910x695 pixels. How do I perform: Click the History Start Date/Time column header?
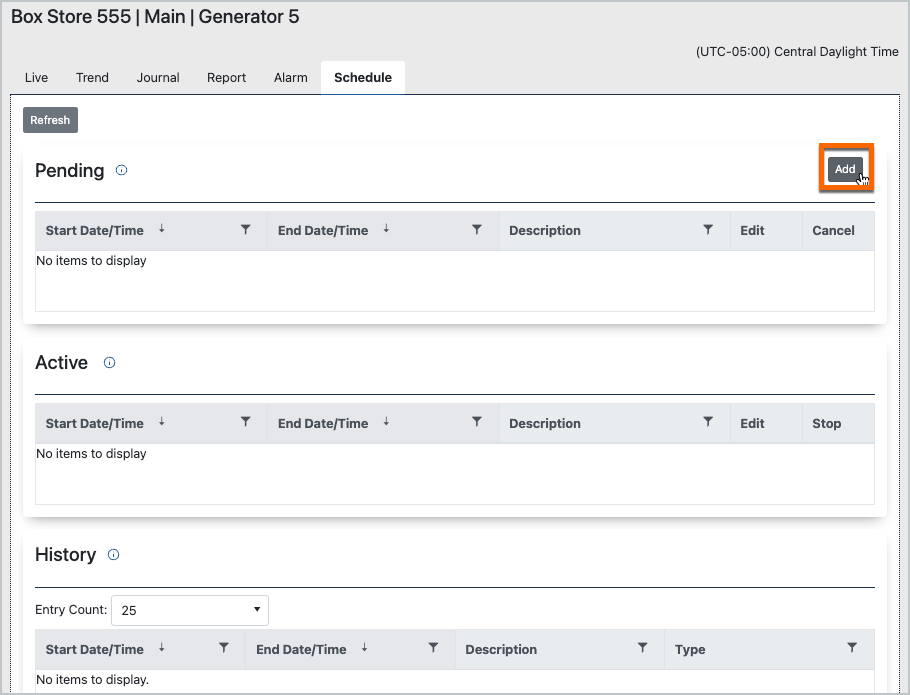click(x=95, y=649)
